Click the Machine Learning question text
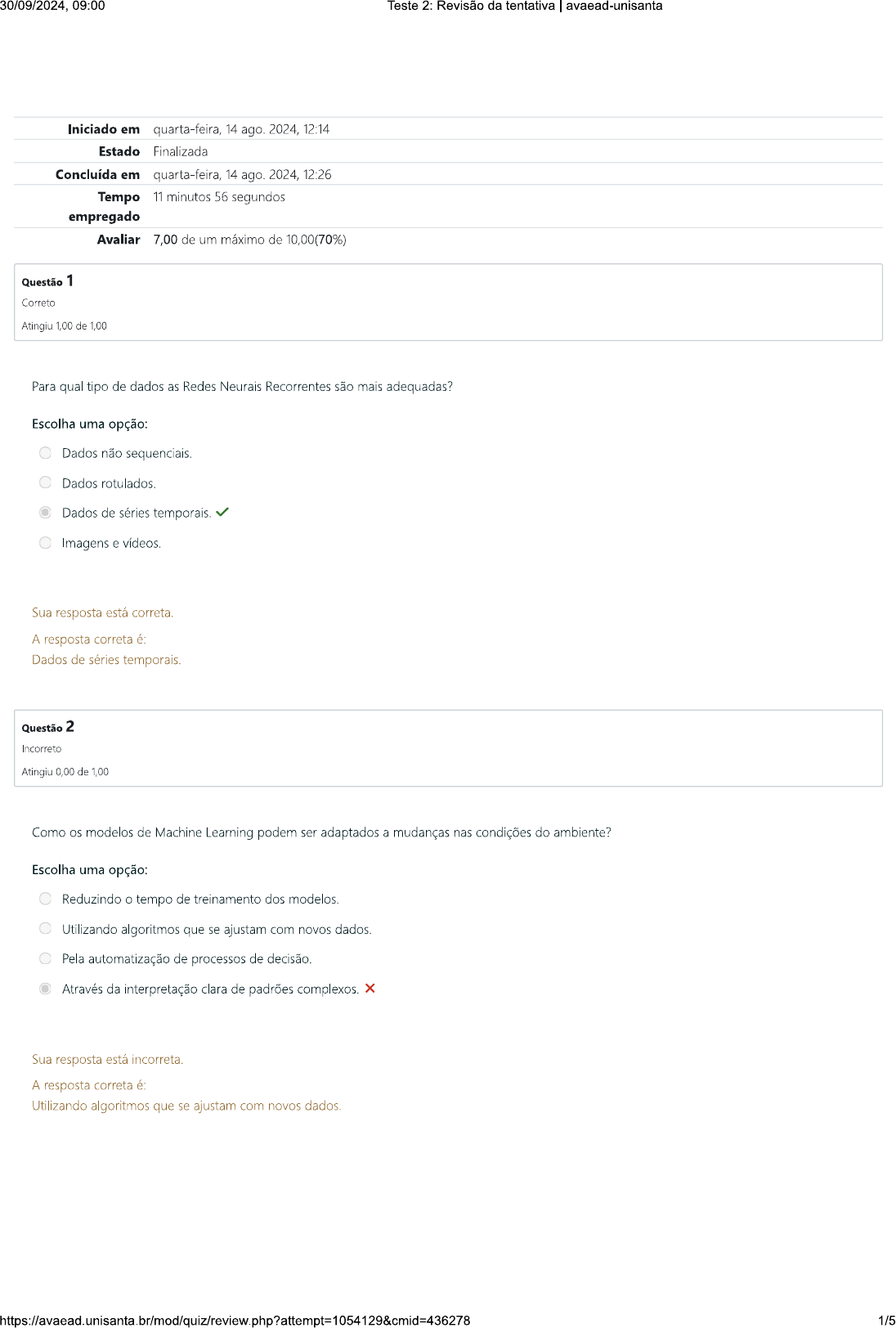Viewport: 896px width, 1328px height. [321, 832]
